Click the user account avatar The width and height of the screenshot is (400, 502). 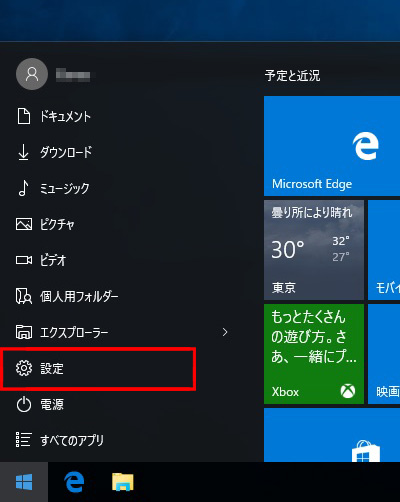32,74
